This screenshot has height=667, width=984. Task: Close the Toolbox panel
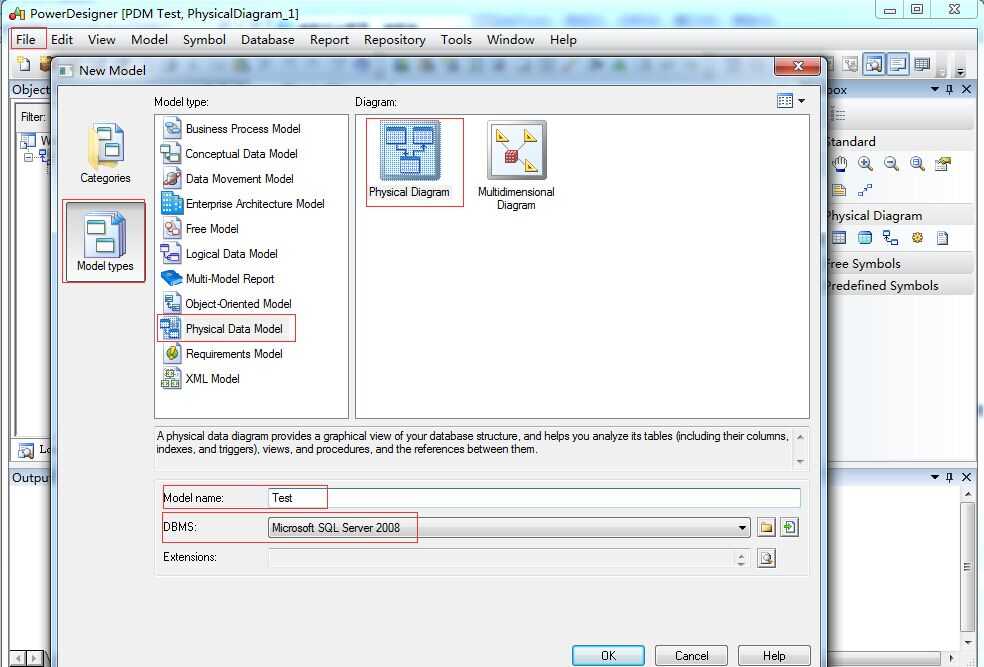[x=966, y=90]
